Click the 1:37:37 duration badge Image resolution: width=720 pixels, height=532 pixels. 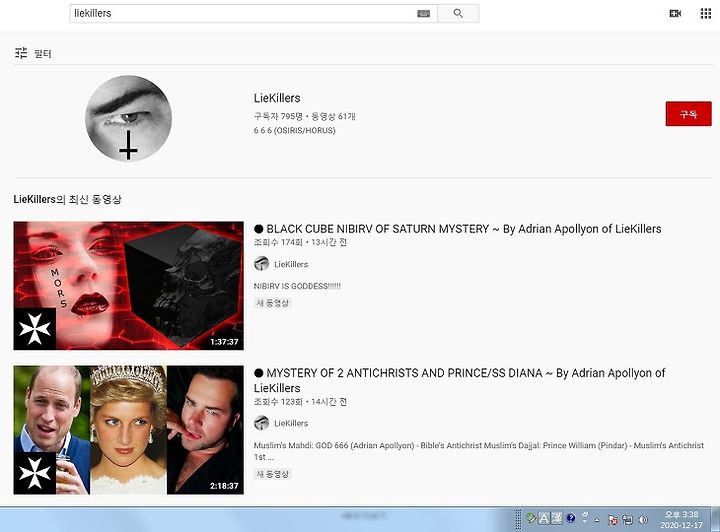(224, 342)
